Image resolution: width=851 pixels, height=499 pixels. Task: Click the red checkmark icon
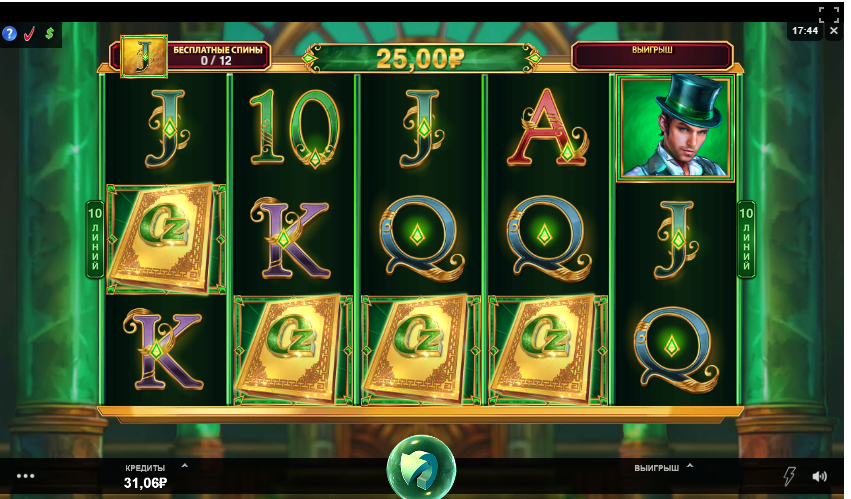click(29, 34)
